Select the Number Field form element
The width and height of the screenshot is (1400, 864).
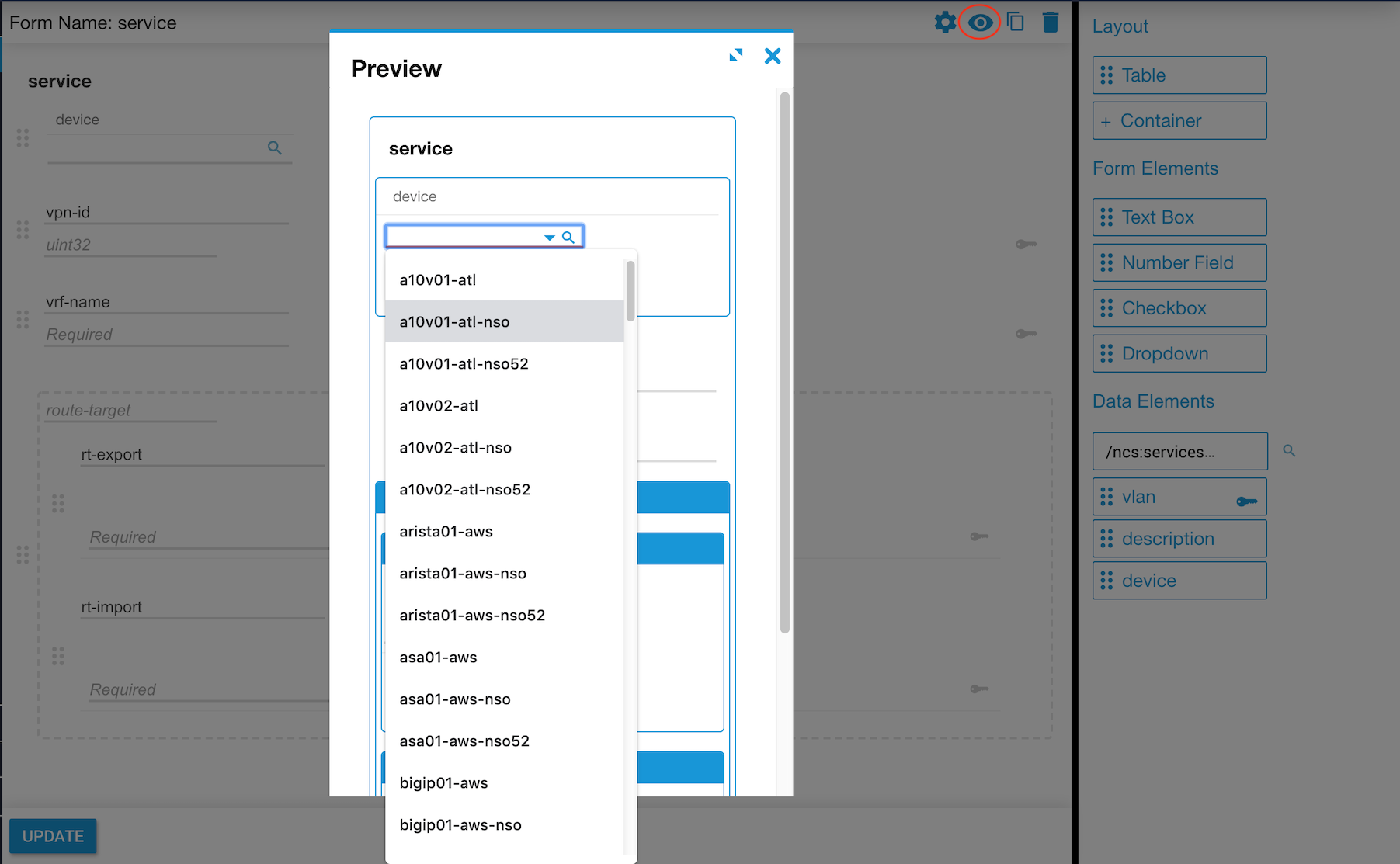[x=1179, y=262]
